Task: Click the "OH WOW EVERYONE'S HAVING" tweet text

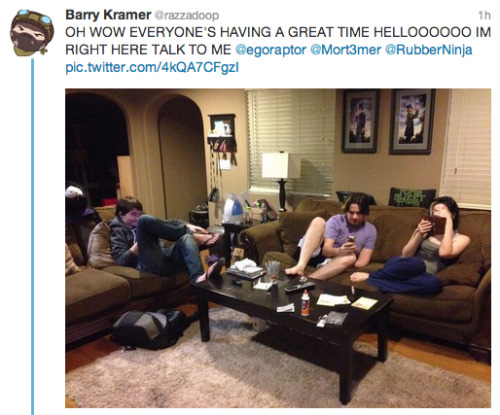Action: [174, 32]
